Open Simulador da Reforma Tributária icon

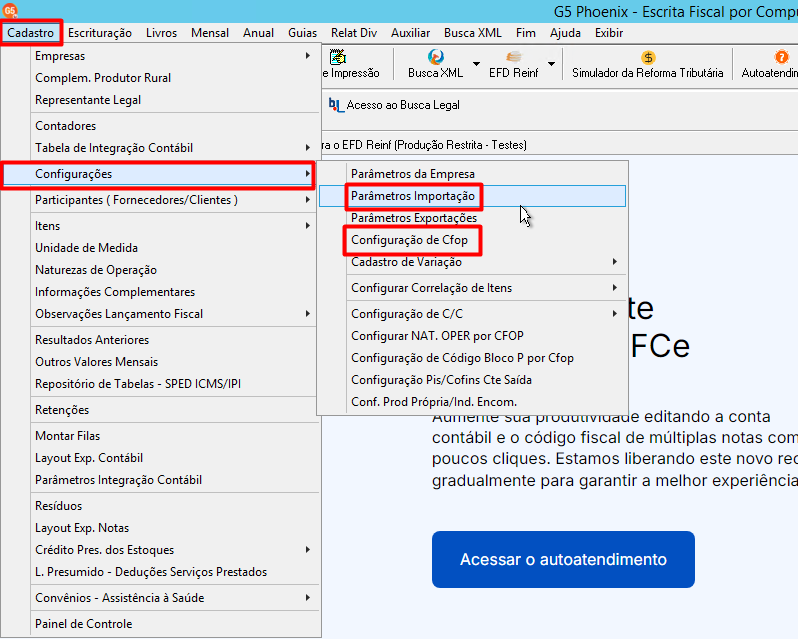(648, 57)
